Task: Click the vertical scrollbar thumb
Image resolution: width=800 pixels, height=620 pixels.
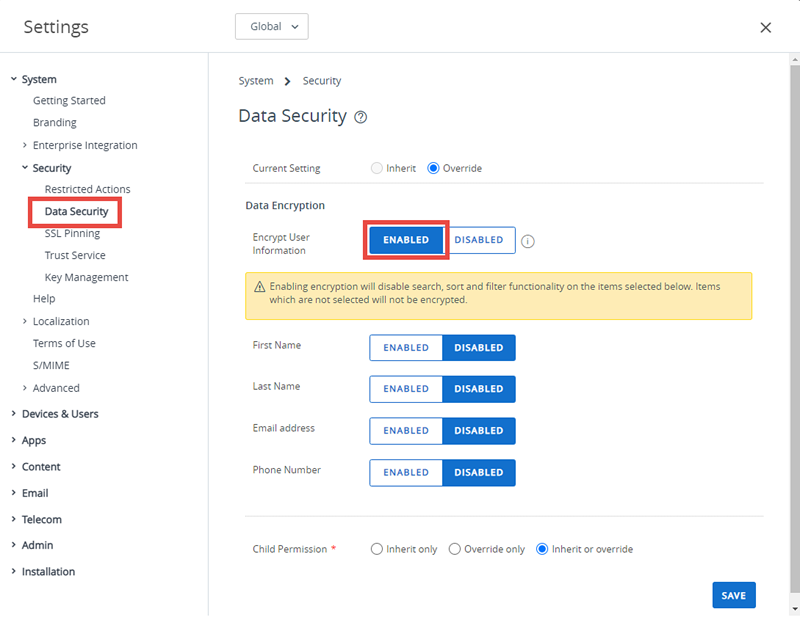Action: (x=795, y=329)
